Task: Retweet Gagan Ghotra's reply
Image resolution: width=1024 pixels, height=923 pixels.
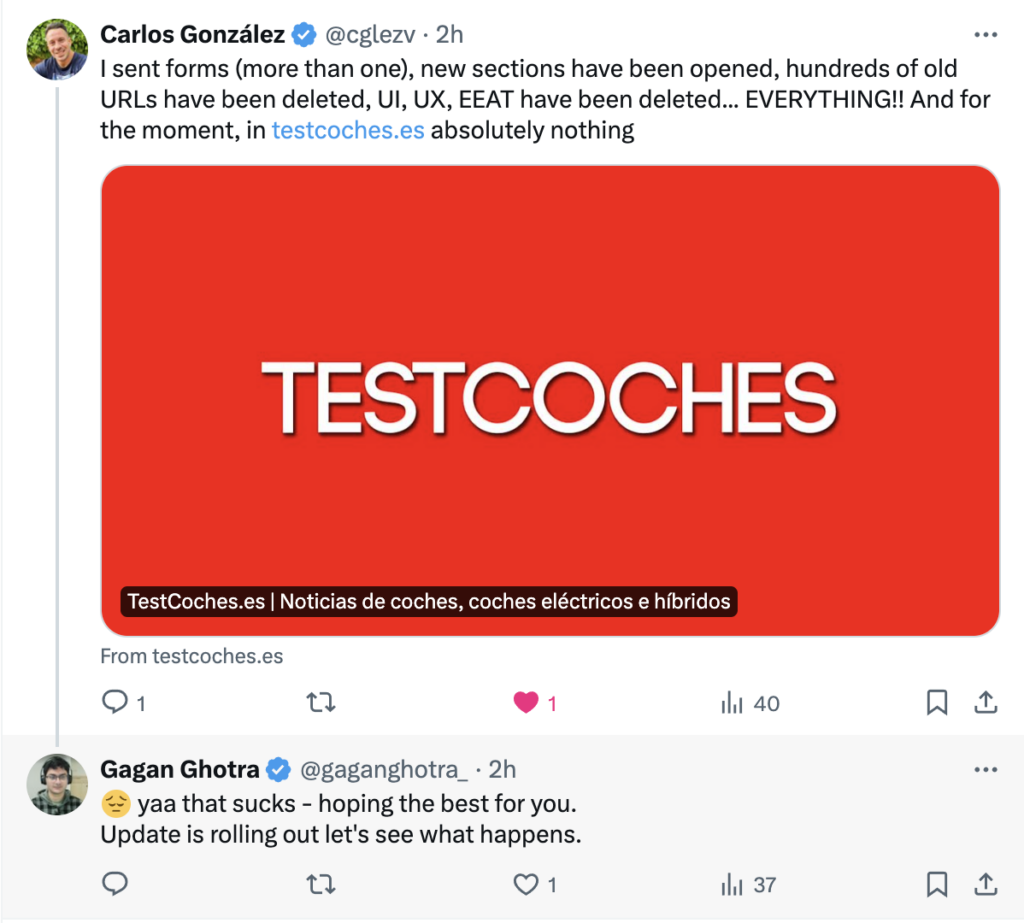Action: point(319,884)
